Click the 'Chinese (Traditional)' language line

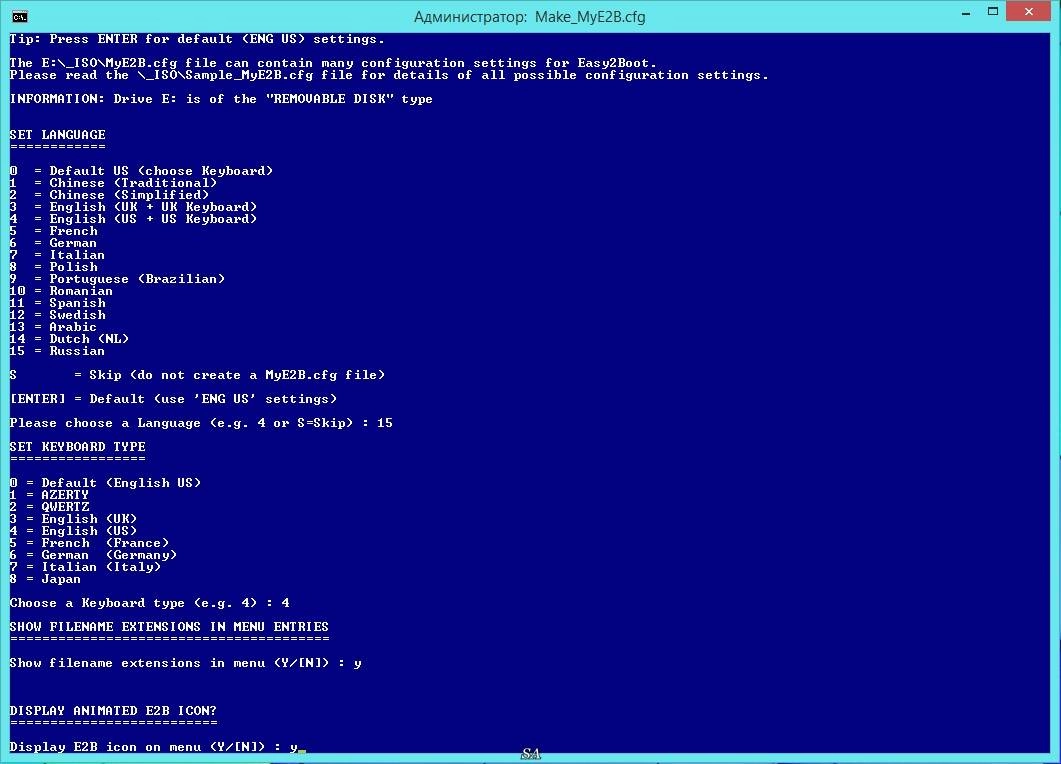click(x=113, y=183)
